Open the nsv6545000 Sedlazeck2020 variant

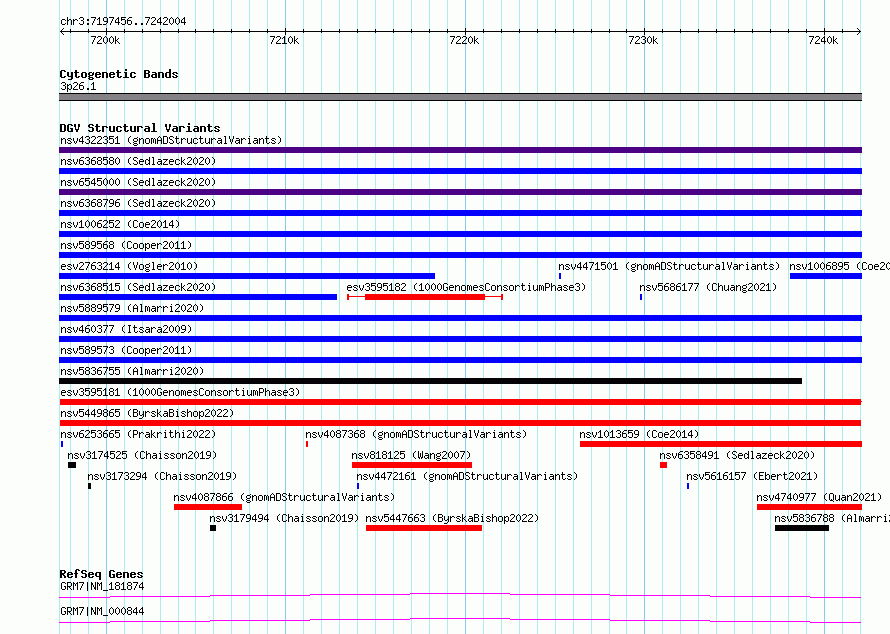[138, 182]
